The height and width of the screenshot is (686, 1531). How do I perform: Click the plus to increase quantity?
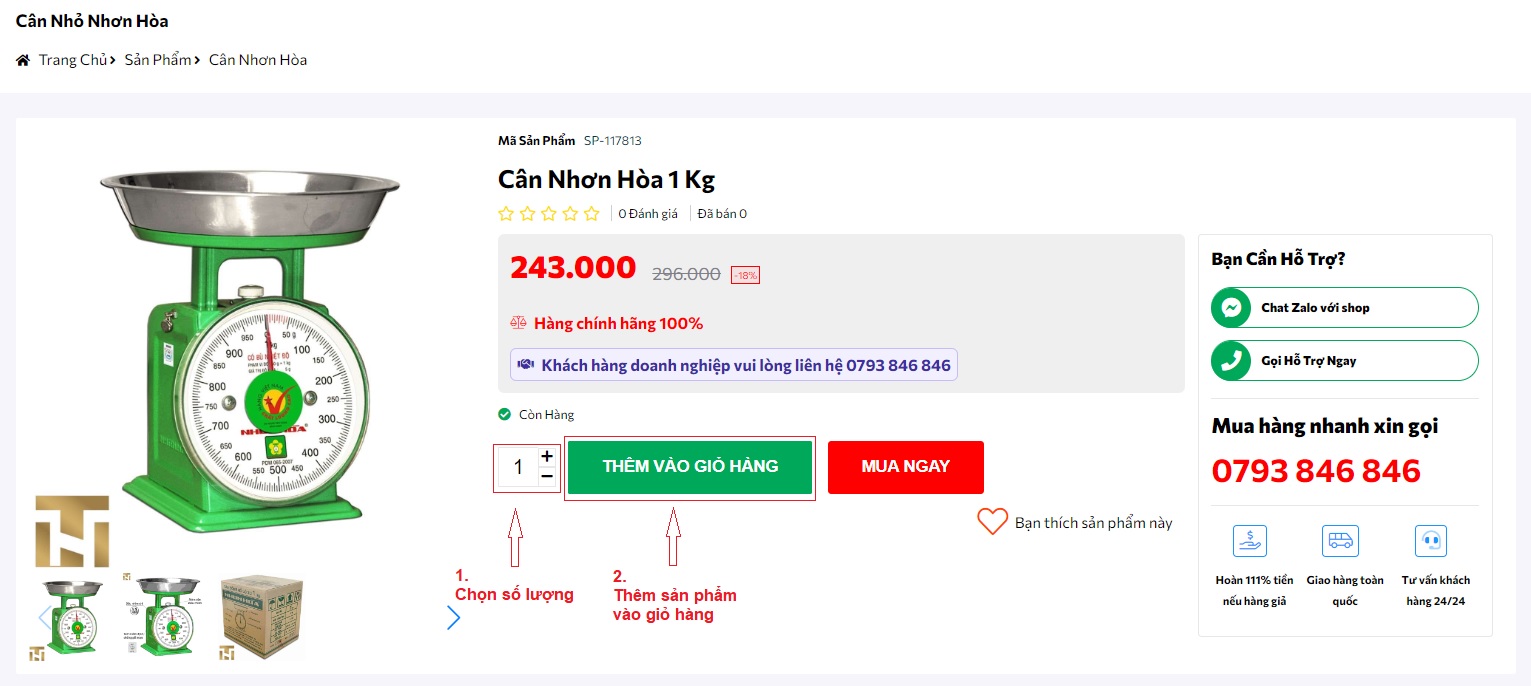point(547,456)
